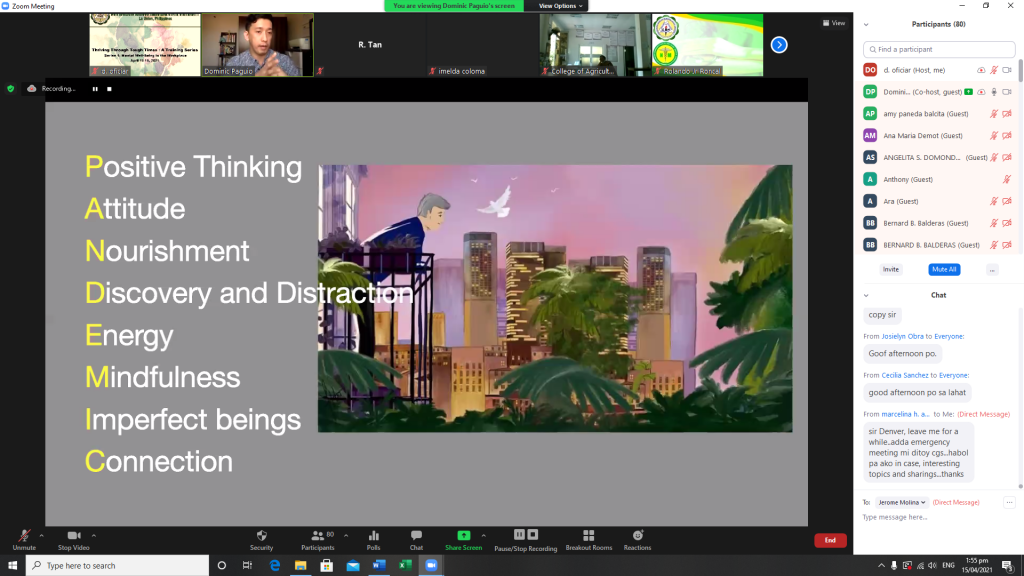This screenshot has width=1024, height=576.
Task: Open Word from taskbar
Action: click(x=379, y=566)
